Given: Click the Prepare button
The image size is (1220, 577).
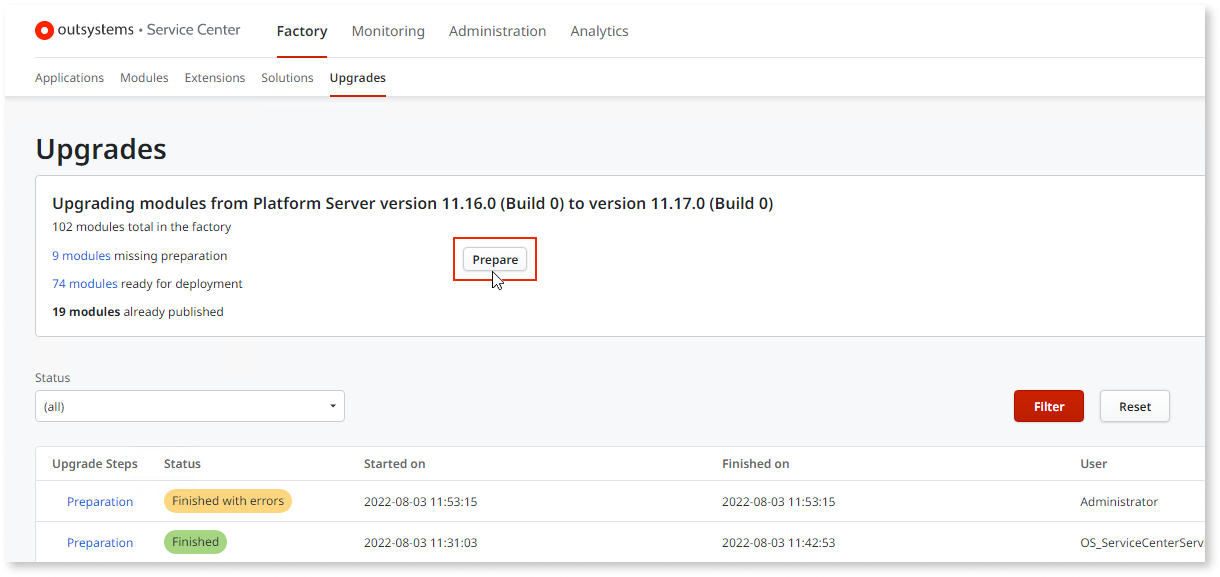Looking at the screenshot, I should tap(494, 259).
